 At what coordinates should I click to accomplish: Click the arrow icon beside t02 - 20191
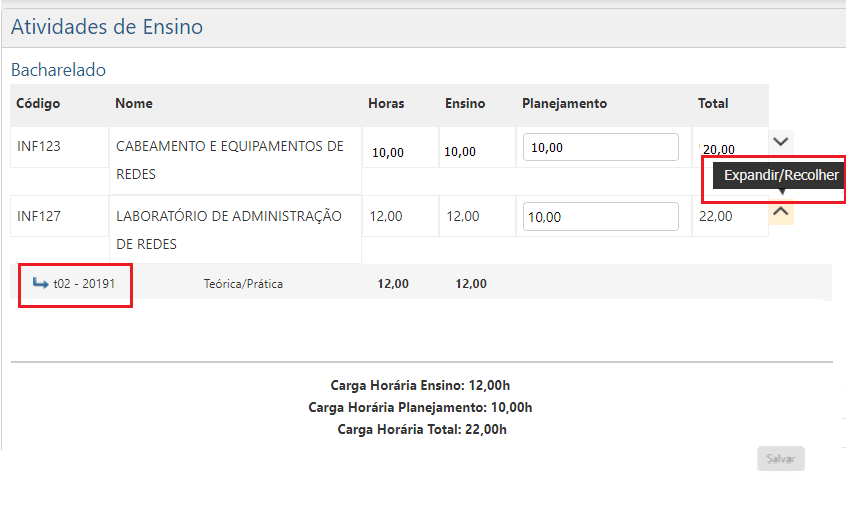click(x=41, y=283)
